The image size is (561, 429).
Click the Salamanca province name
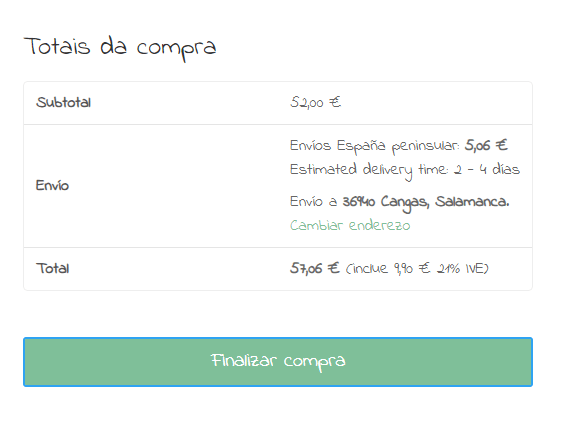click(472, 202)
